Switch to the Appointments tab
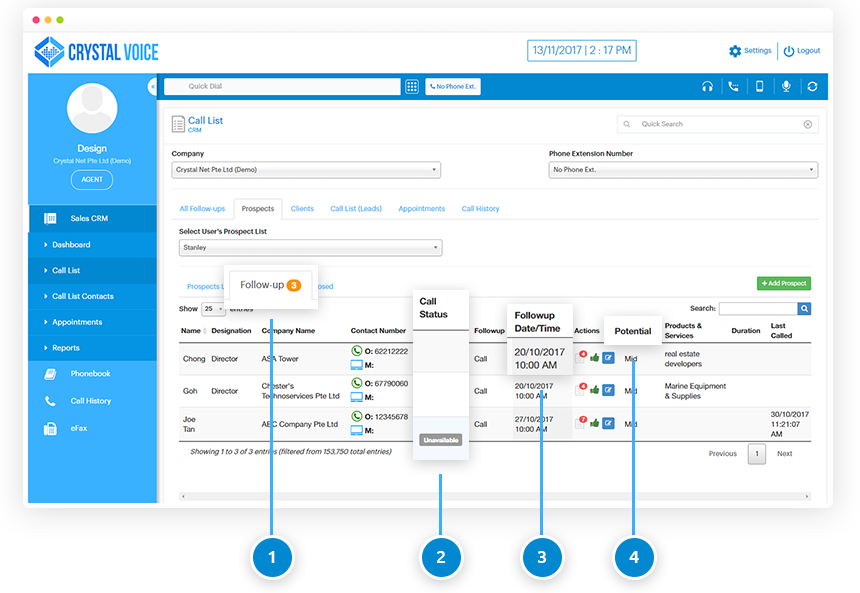Screen dimensions: 860x593 (421, 209)
